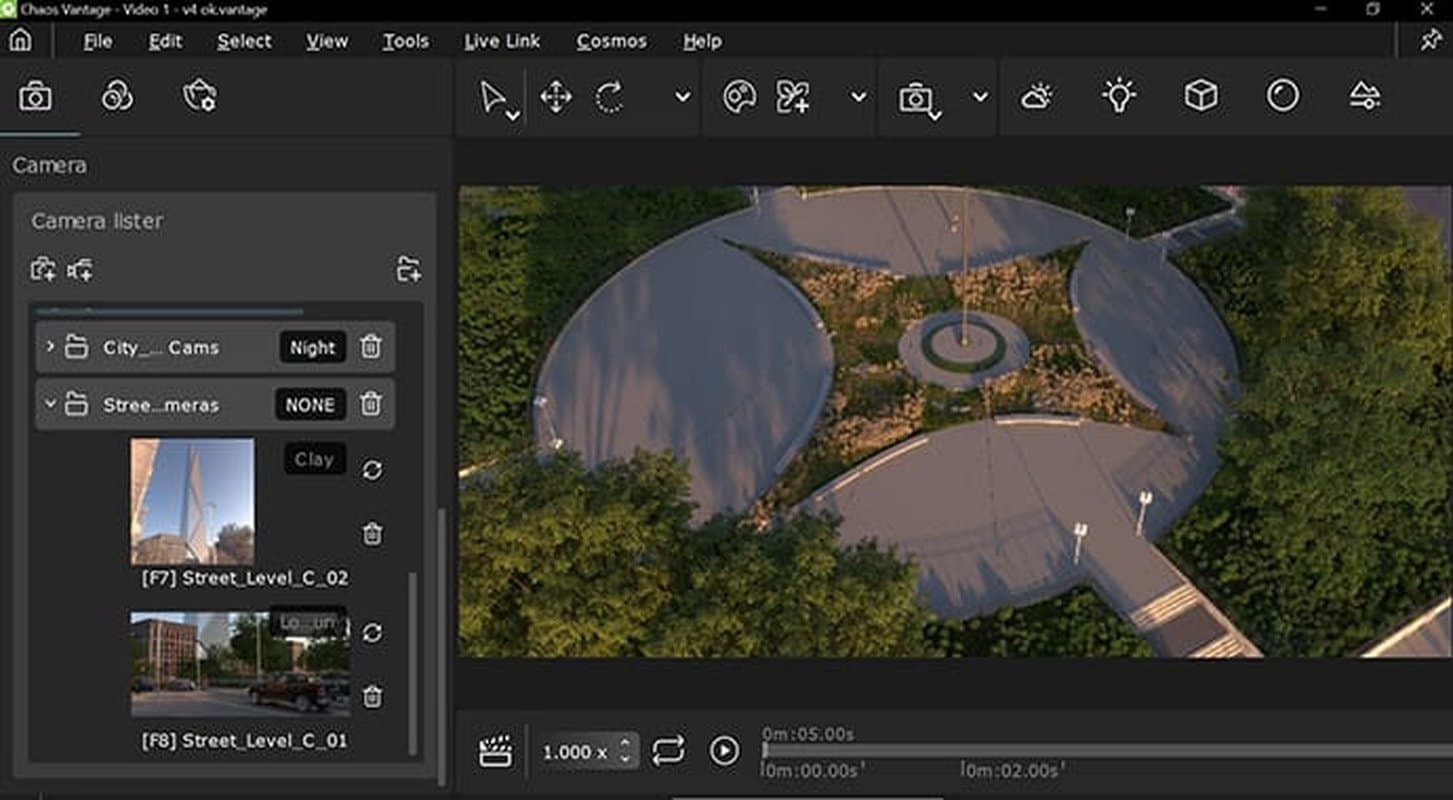Select the Rotate tool icon
The image size is (1453, 800).
610,97
